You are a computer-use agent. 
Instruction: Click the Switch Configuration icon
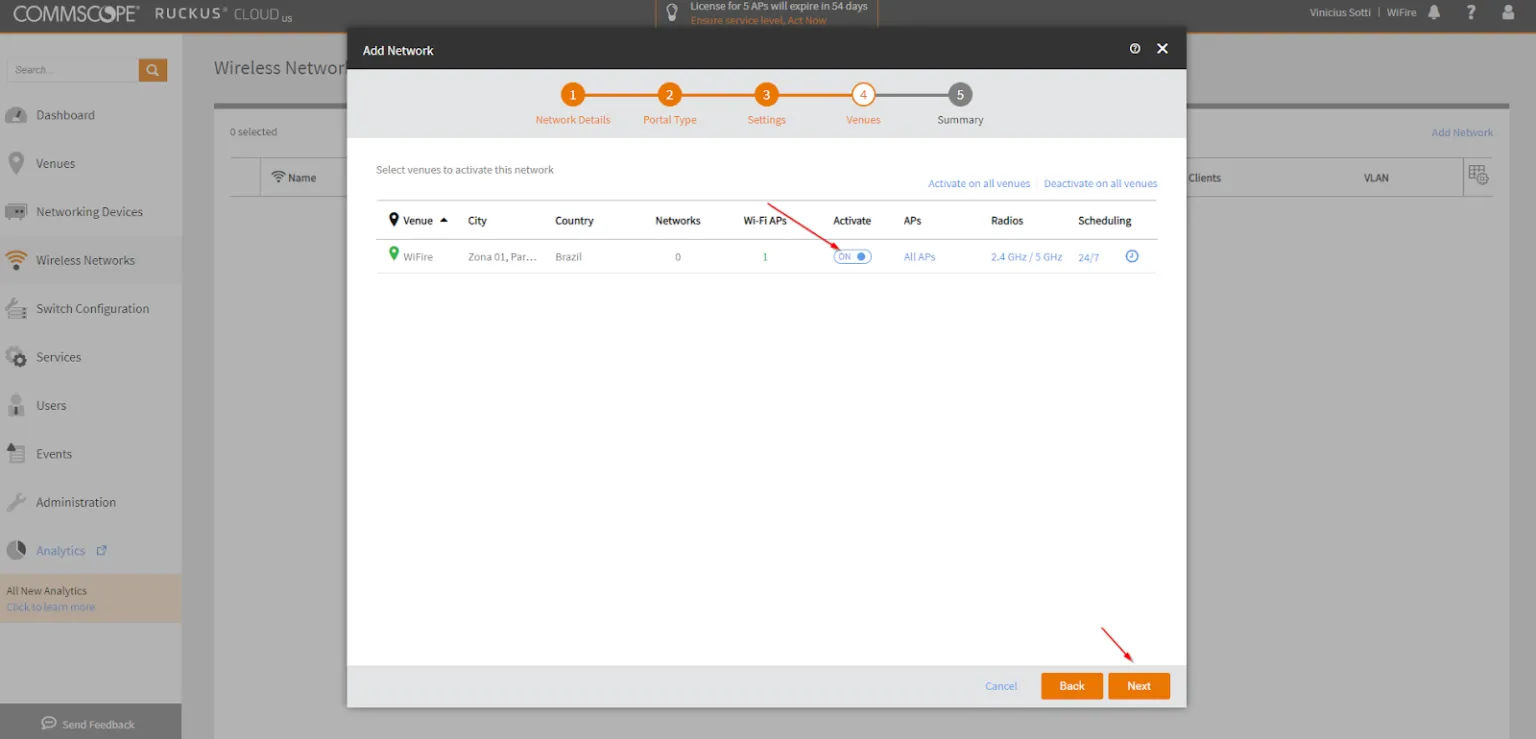click(x=16, y=309)
